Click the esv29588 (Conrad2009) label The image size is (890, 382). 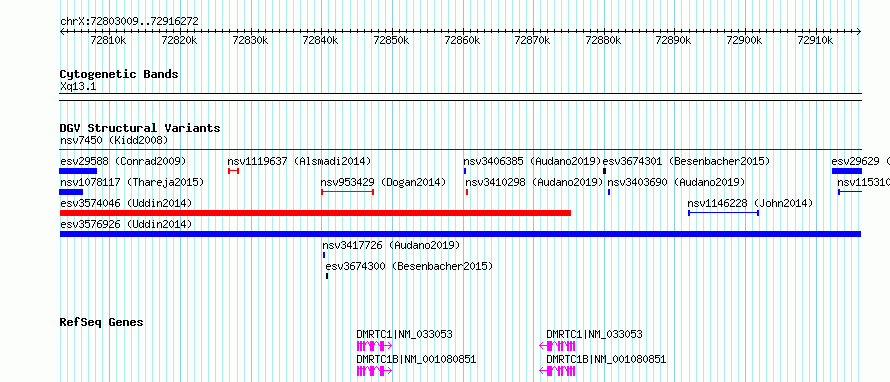pyautogui.click(x=123, y=161)
